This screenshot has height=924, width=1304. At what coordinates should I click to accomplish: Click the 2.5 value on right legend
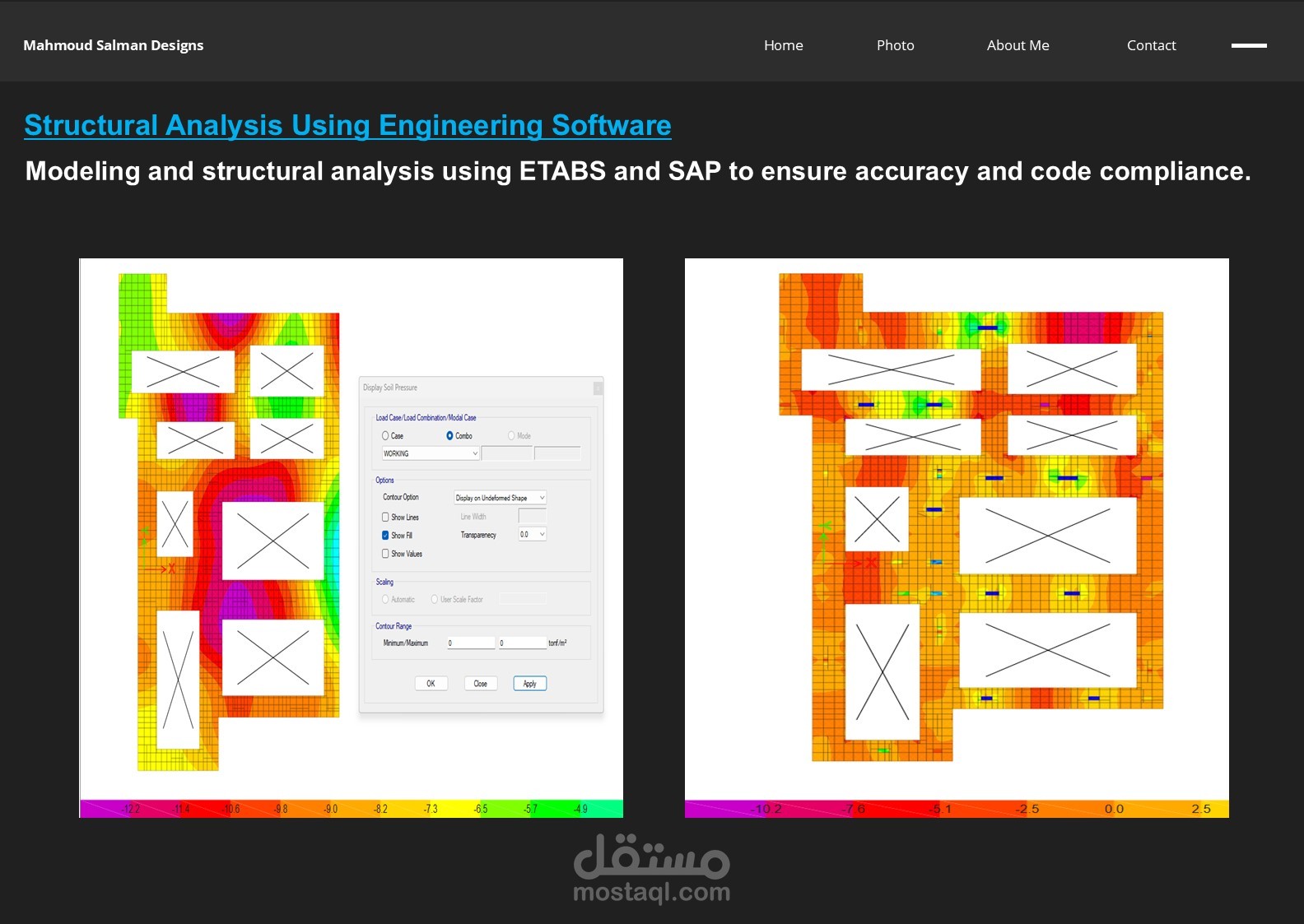tap(1201, 809)
